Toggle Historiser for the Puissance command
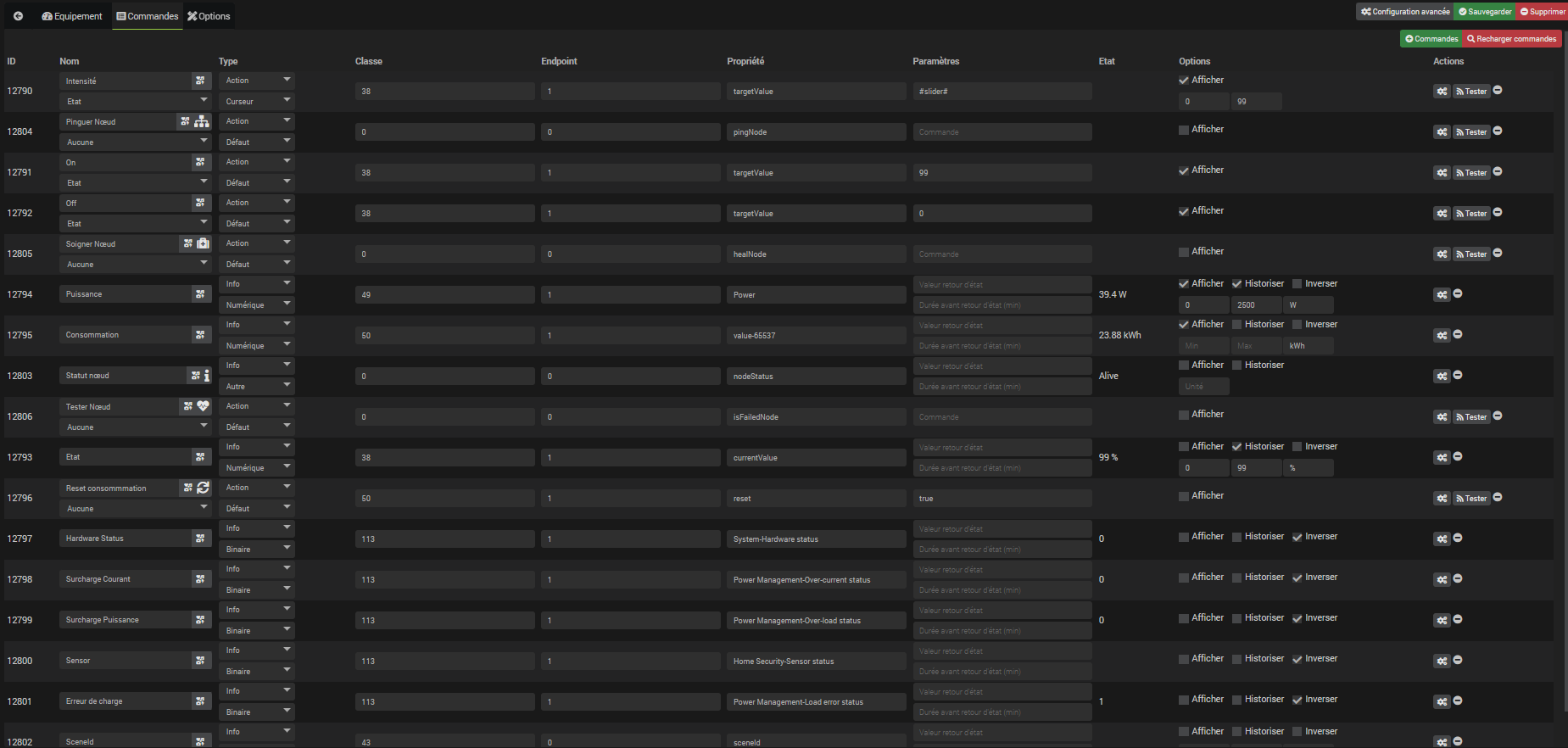 point(1237,284)
